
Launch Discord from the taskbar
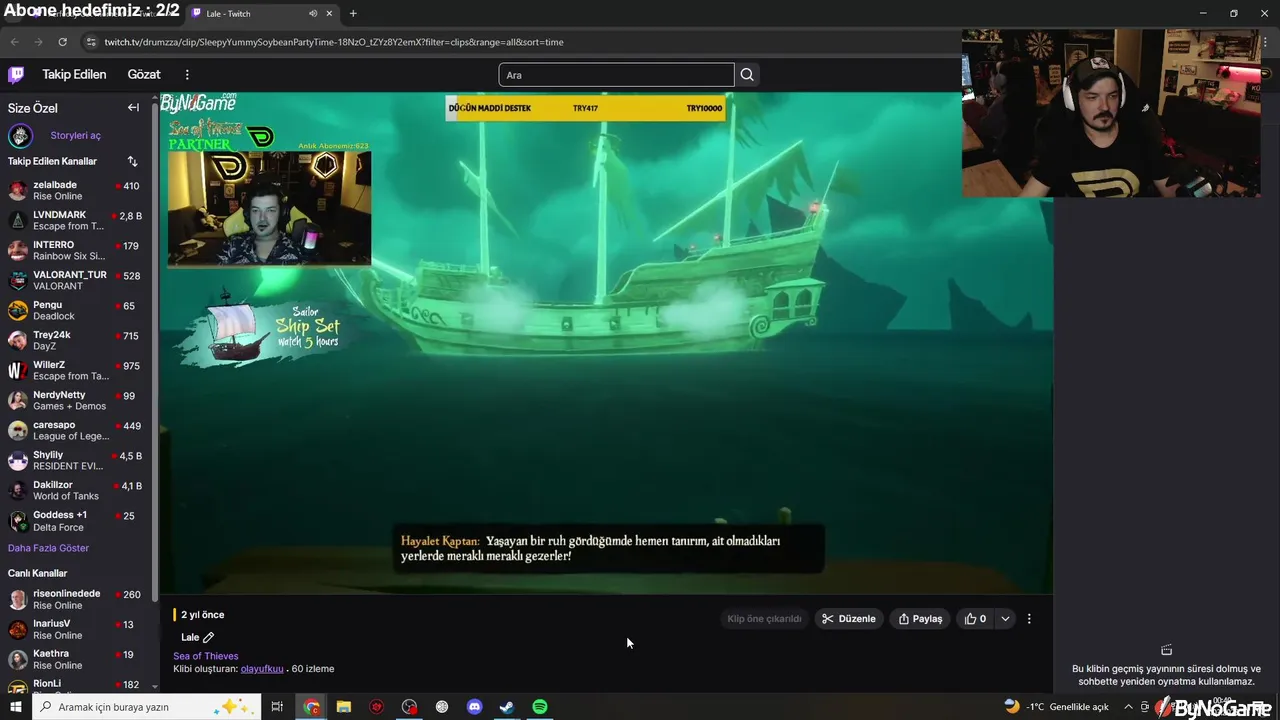click(474, 707)
